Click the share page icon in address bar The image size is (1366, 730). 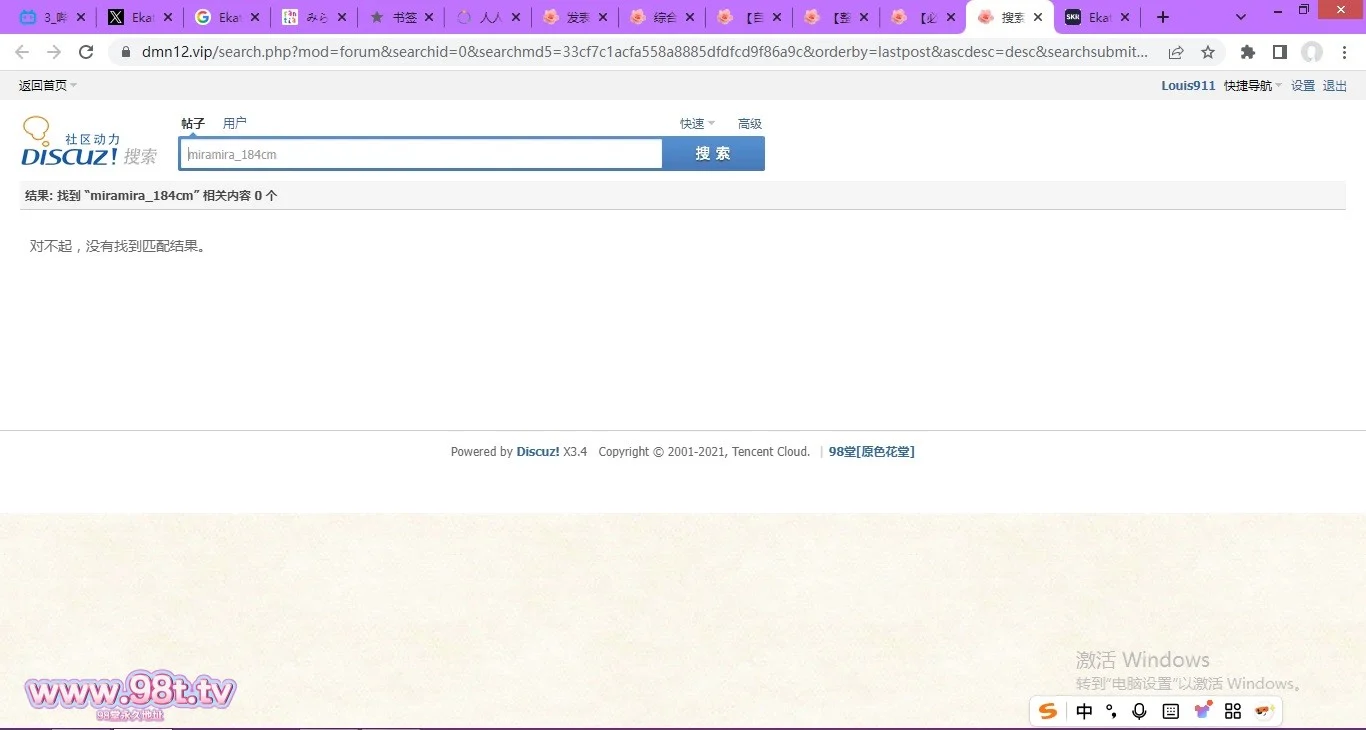pos(1176,52)
